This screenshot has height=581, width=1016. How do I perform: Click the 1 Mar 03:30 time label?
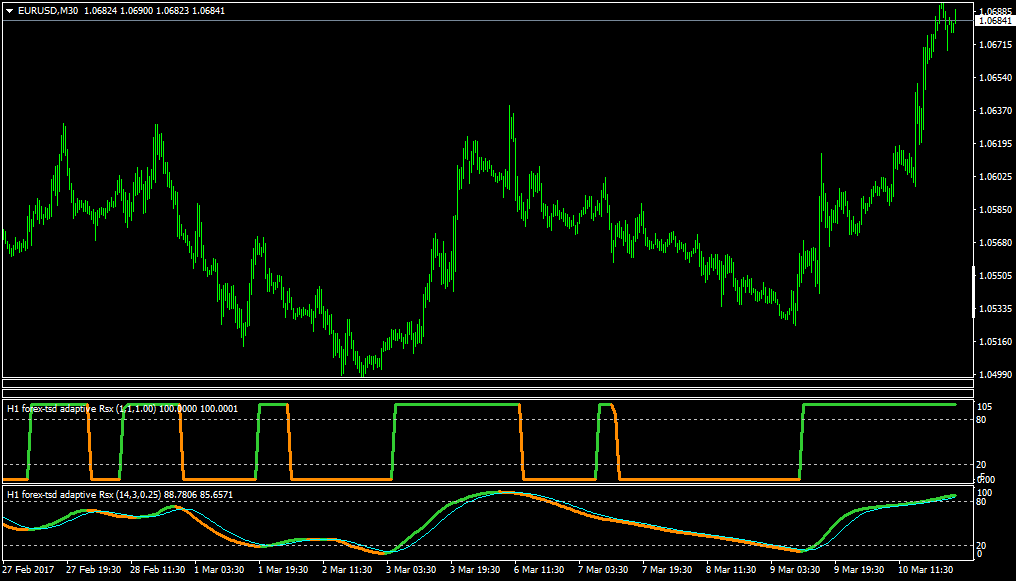tap(219, 570)
